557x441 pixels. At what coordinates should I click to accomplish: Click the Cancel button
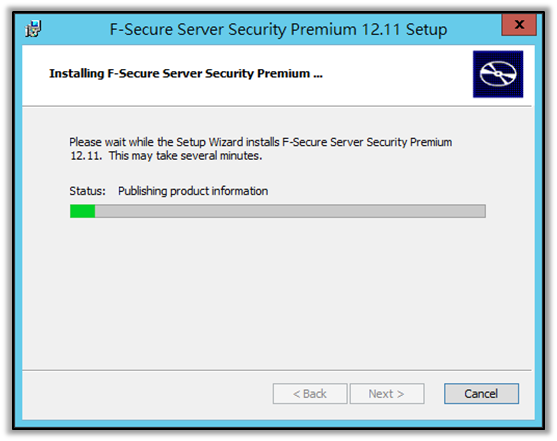click(x=481, y=393)
